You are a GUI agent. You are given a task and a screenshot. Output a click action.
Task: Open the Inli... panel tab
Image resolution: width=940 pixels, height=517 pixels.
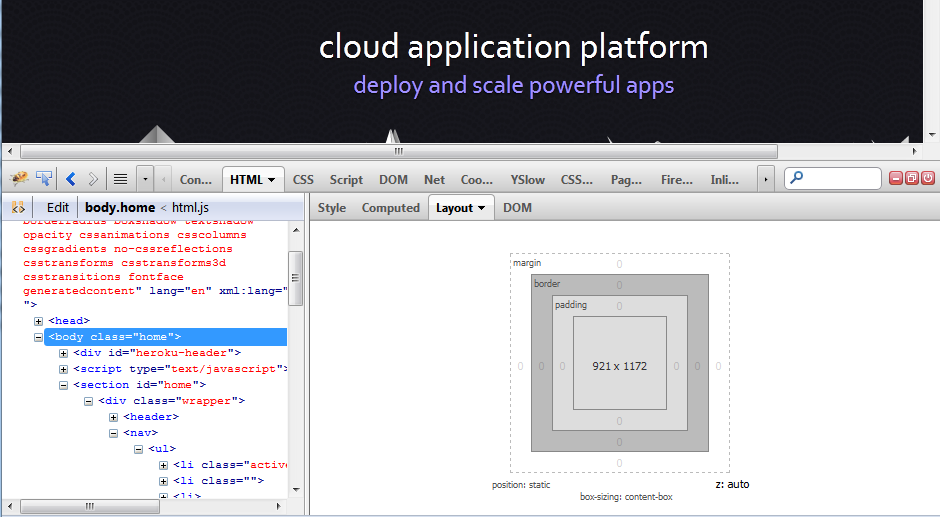pyautogui.click(x=724, y=179)
